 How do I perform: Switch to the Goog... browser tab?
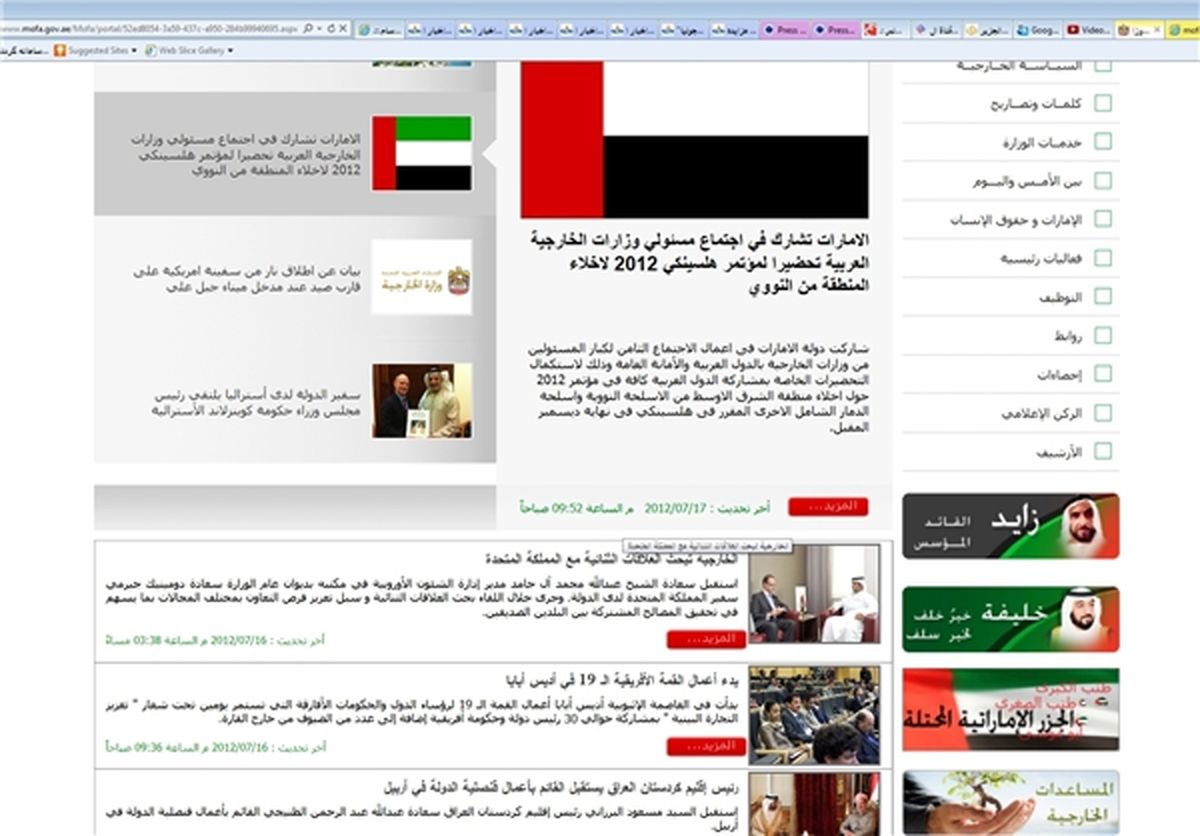(1038, 31)
